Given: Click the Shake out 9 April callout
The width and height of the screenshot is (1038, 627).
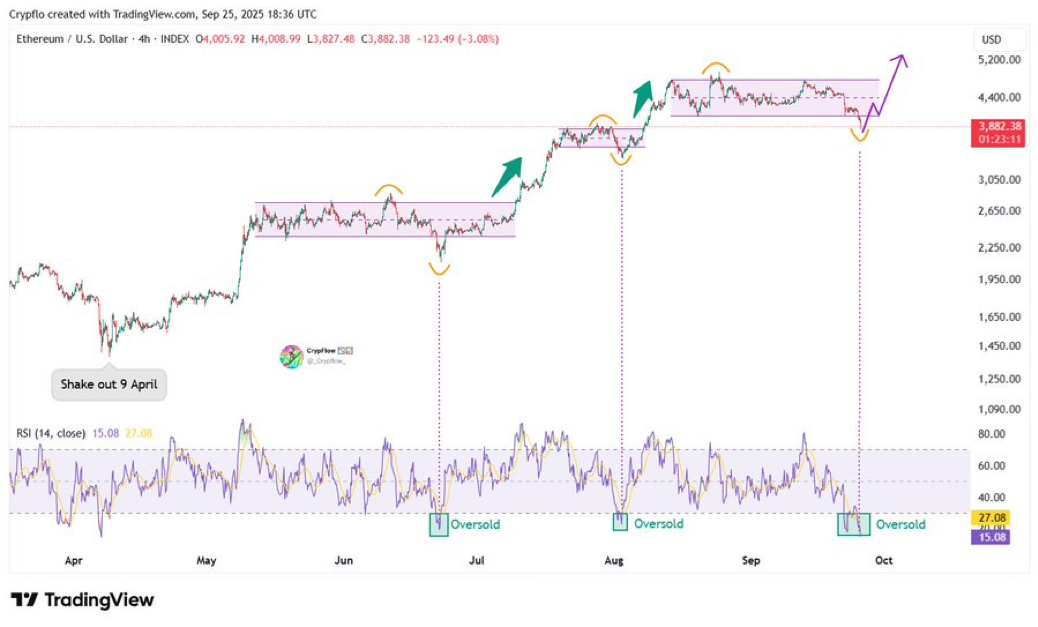Looking at the screenshot, I should 109,384.
